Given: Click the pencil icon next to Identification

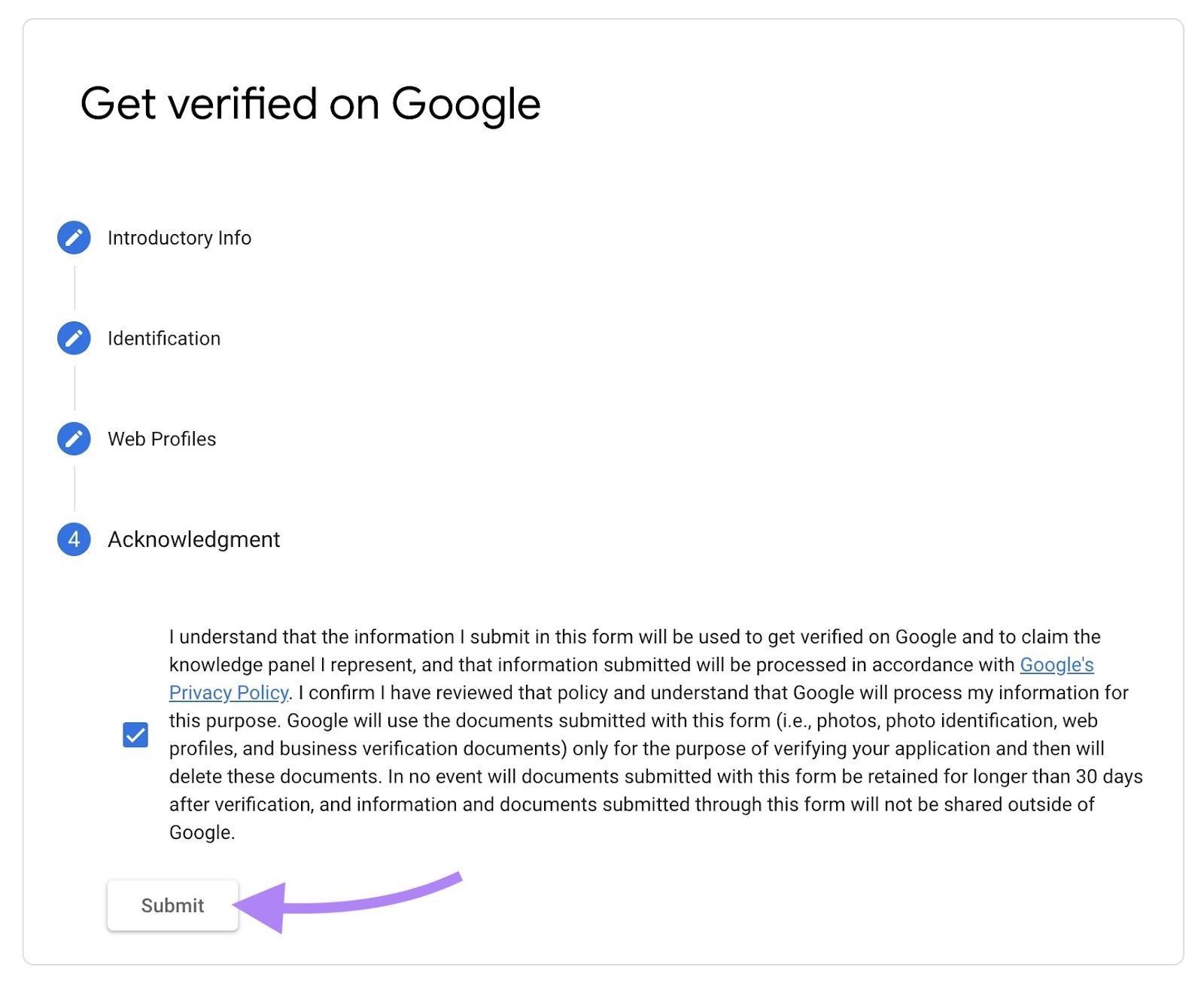Looking at the screenshot, I should [x=73, y=339].
